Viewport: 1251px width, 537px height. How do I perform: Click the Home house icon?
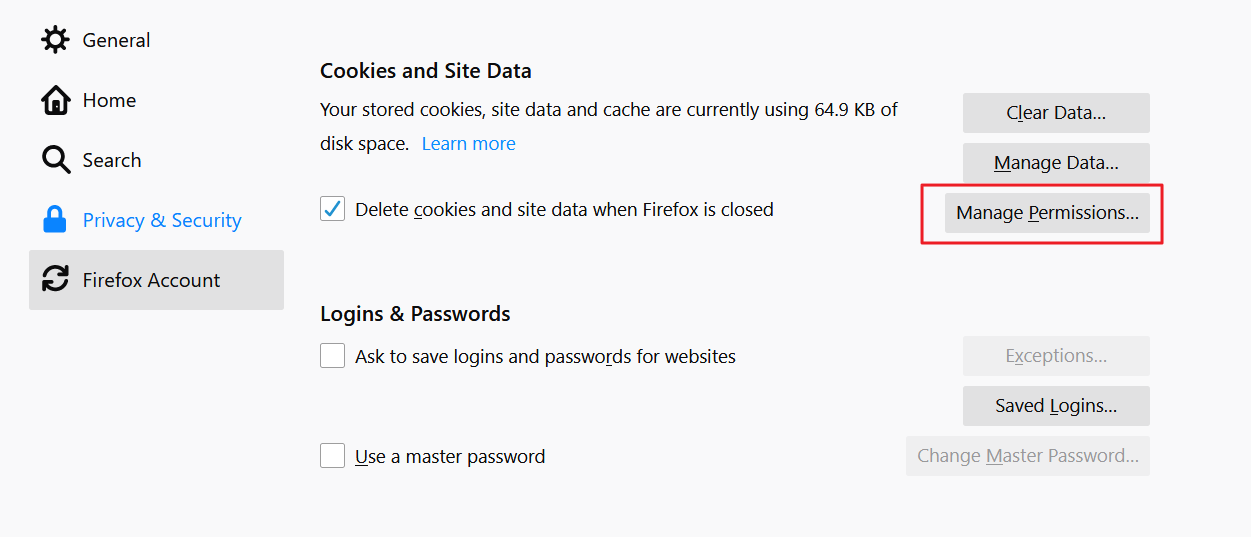[x=55, y=100]
